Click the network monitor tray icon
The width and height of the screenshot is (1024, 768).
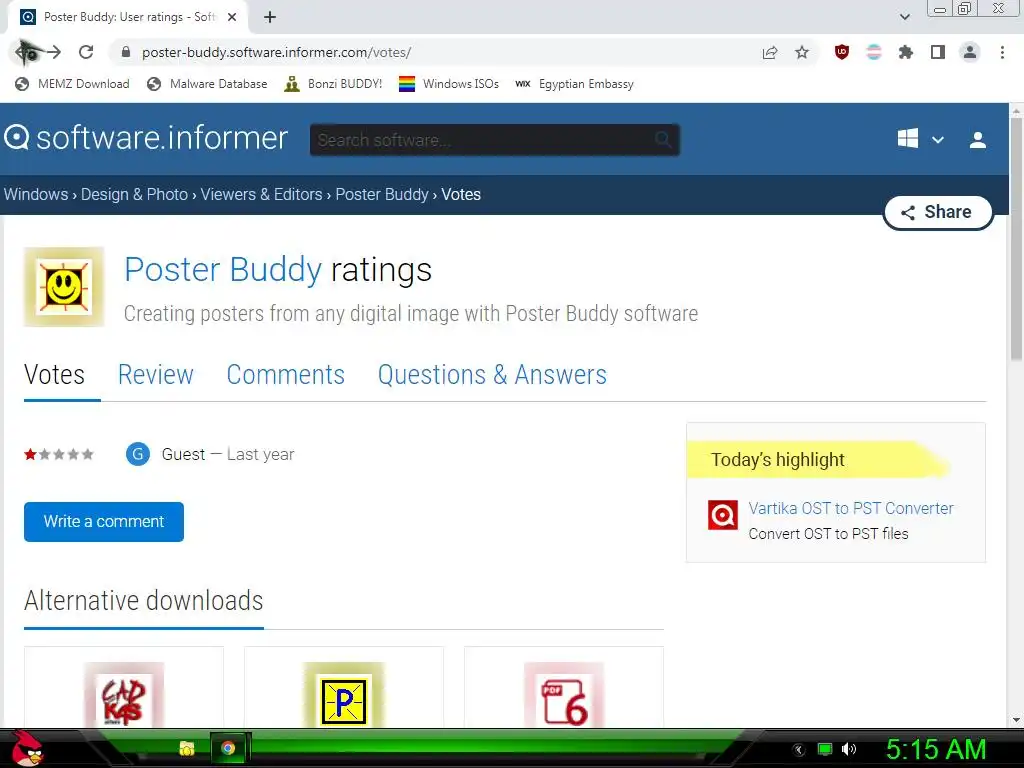825,749
